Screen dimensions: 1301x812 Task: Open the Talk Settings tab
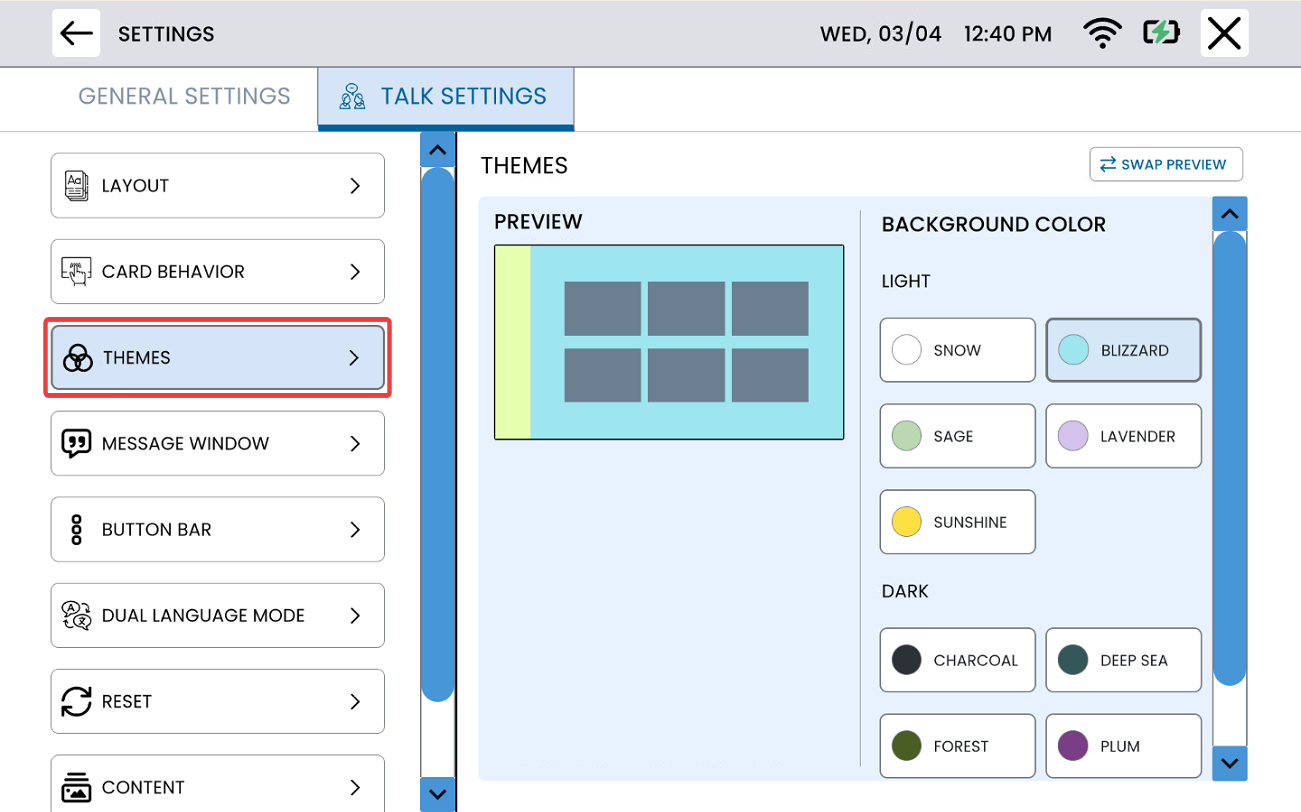[x=446, y=97]
